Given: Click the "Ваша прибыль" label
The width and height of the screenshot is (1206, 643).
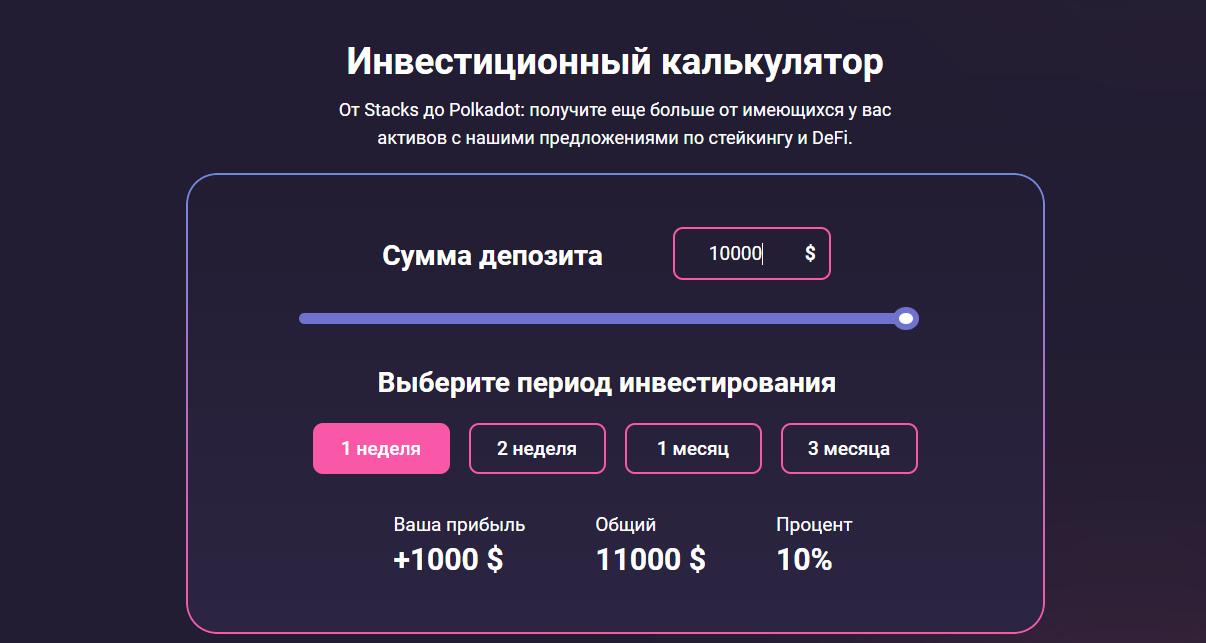Looking at the screenshot, I should point(458,524).
